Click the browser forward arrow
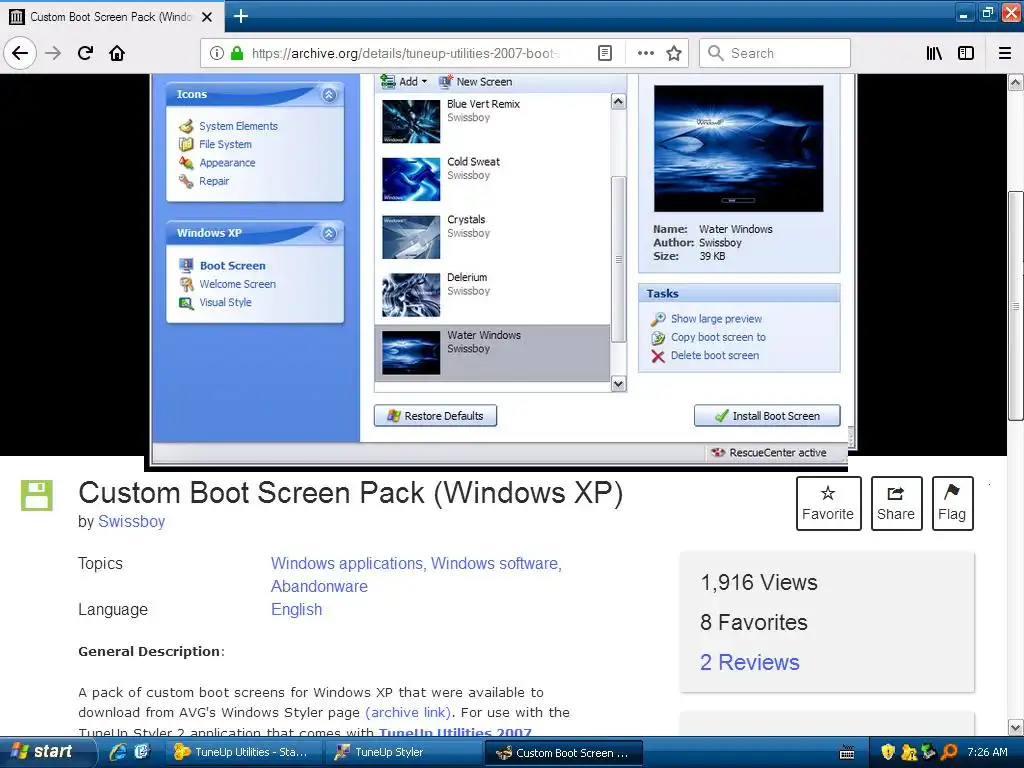1024x768 pixels. (53, 53)
